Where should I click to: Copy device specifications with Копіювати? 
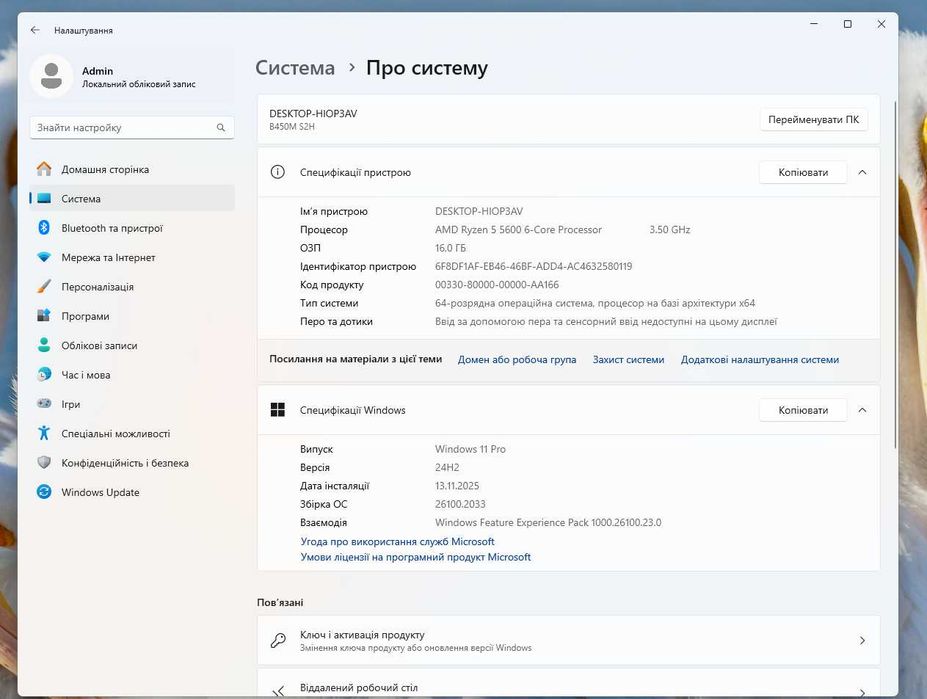point(803,172)
